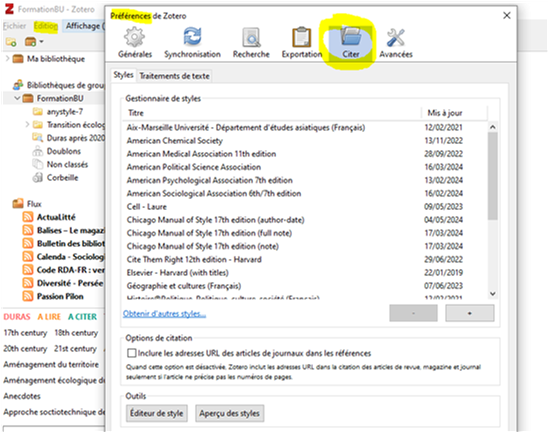
Task: Open the new library dropdown icon
Action: click(34, 42)
